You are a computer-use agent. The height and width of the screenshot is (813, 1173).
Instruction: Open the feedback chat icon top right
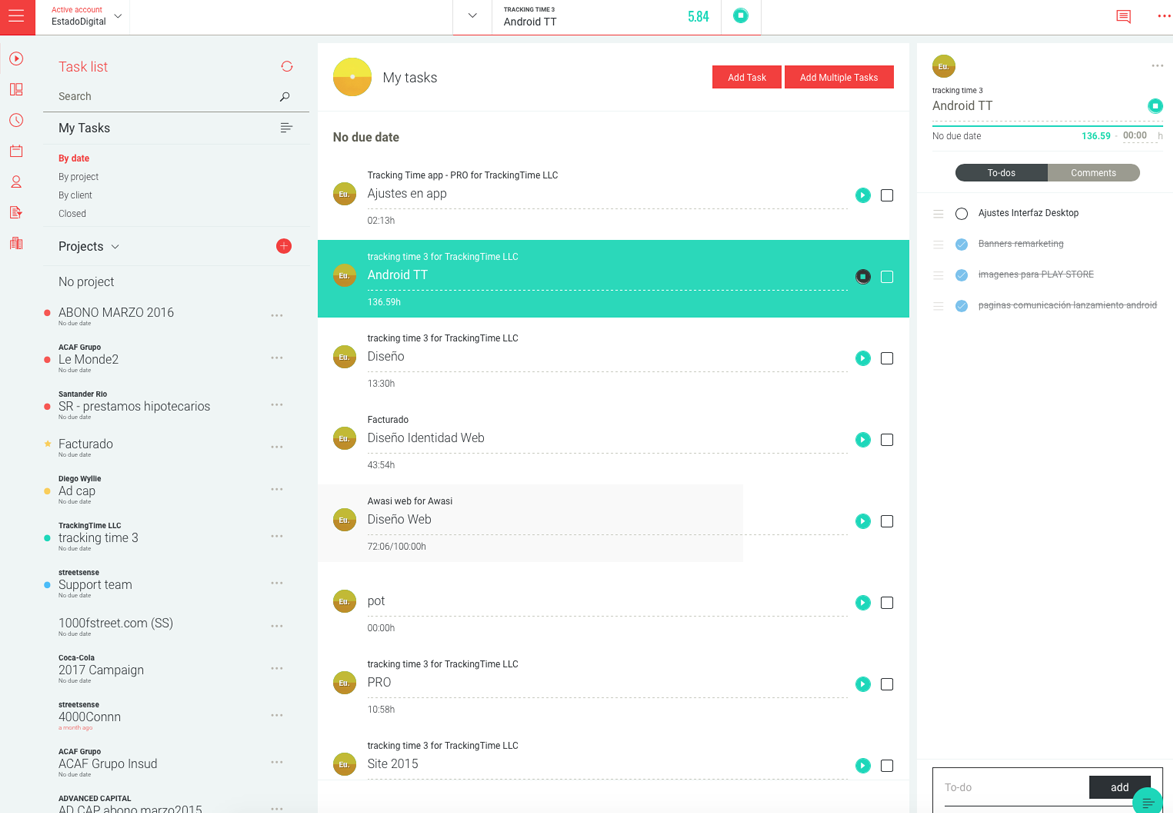[1122, 17]
